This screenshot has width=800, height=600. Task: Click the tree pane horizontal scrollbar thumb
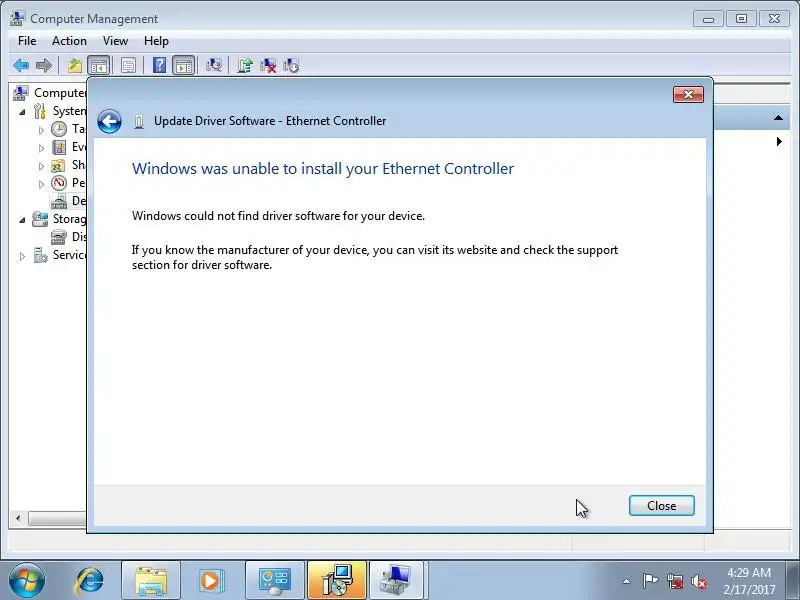click(57, 519)
